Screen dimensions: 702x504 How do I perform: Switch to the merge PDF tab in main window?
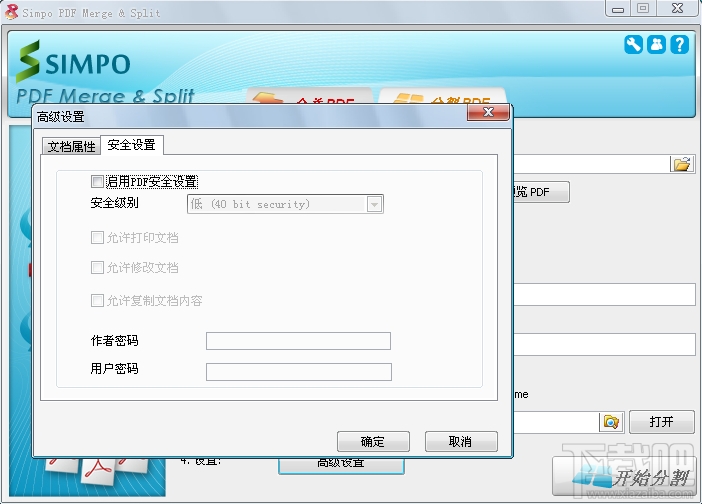coord(309,96)
